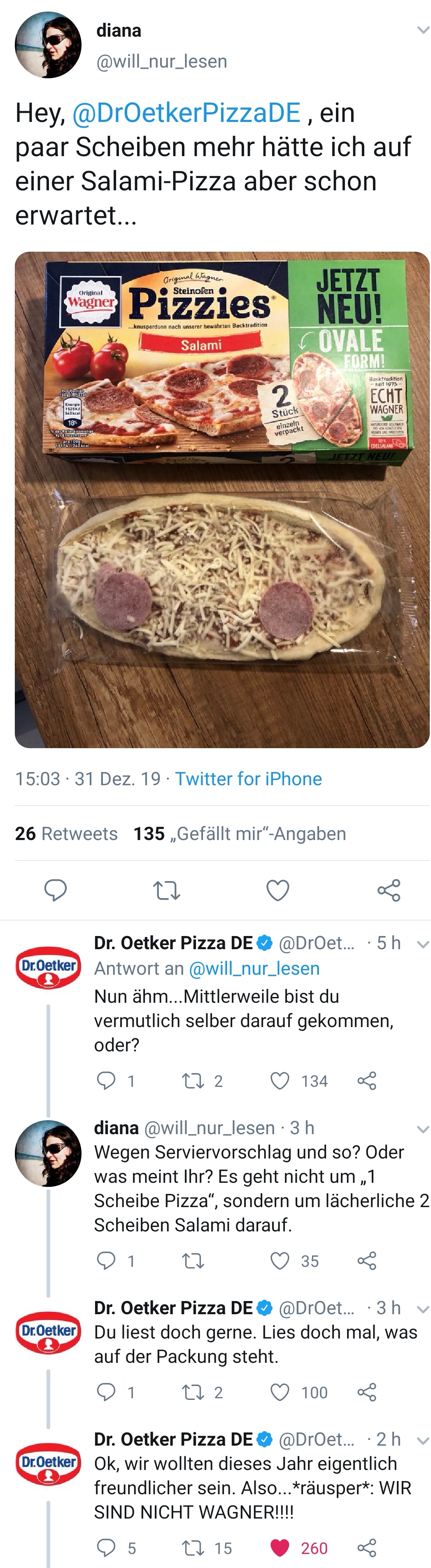Open the main tweet options chevron
Viewport: 431px width, 1568px height.
tap(422, 30)
